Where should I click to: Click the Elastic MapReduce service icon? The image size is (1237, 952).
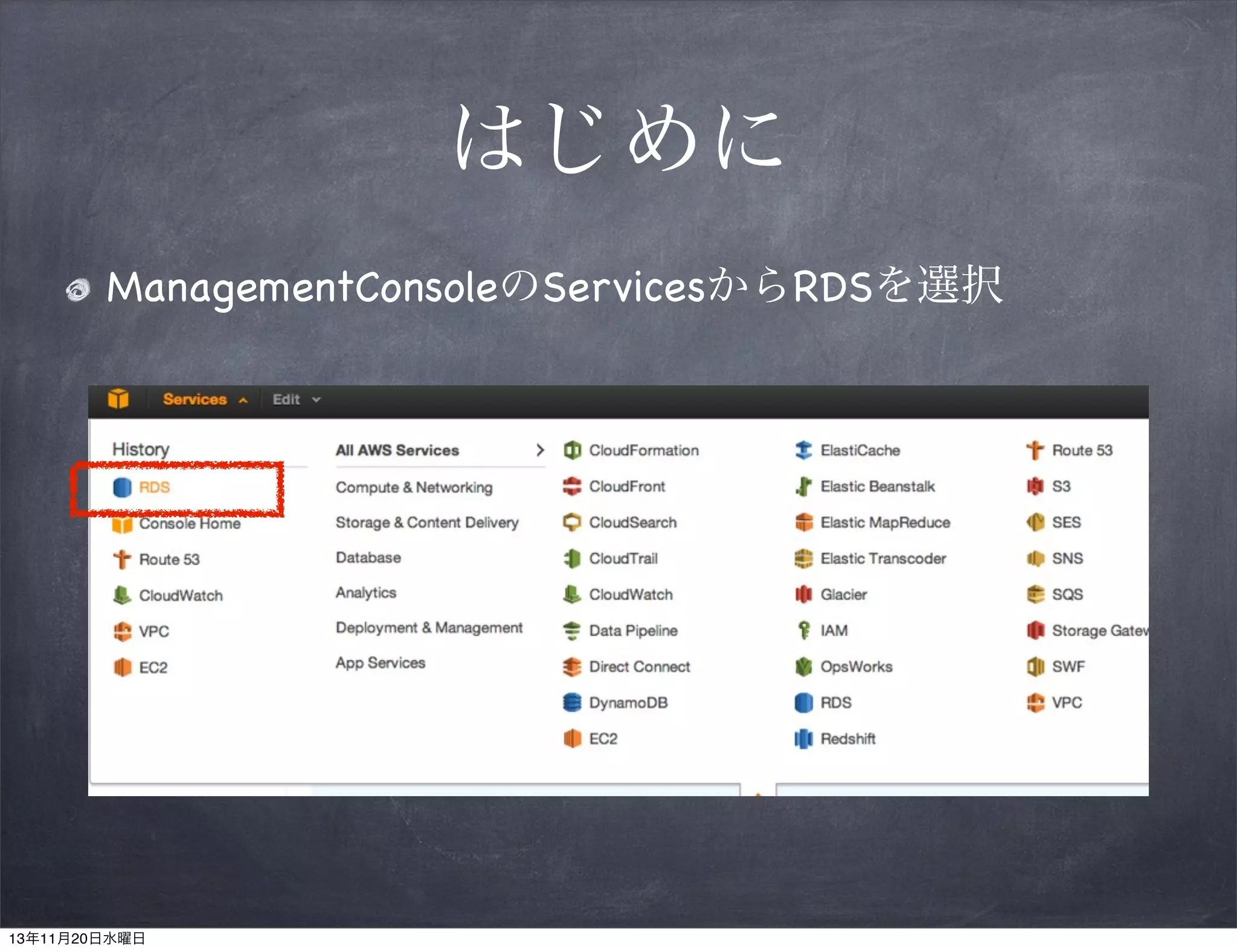point(803,523)
